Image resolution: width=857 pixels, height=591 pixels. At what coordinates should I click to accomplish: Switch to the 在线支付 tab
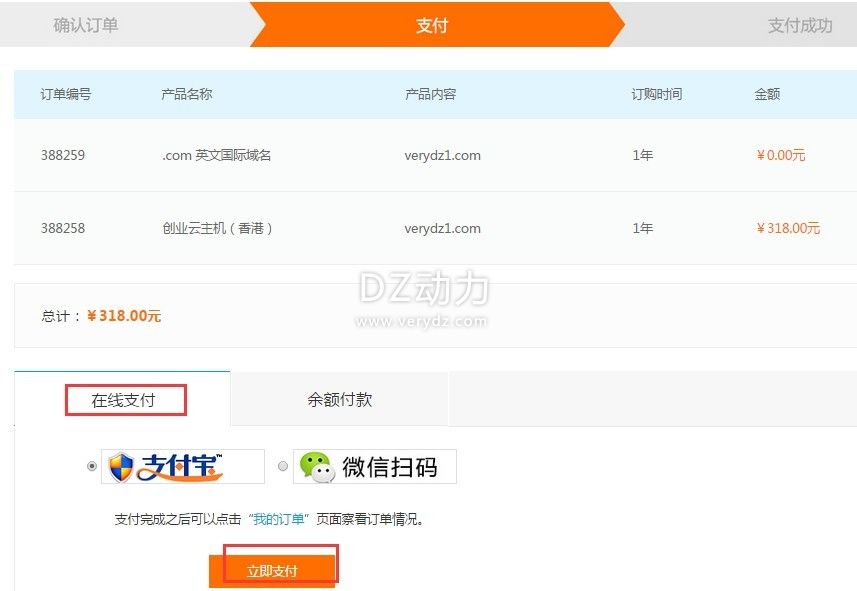pos(123,400)
